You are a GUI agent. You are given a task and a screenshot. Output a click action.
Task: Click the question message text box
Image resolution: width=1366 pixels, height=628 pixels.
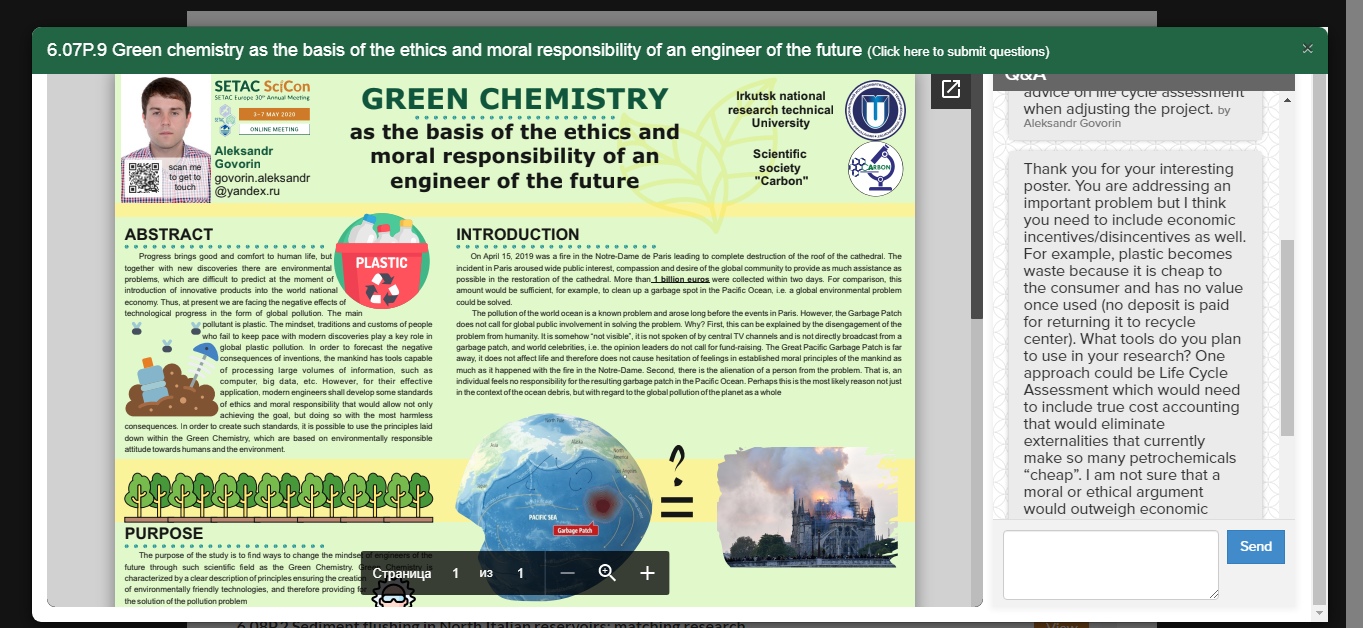click(x=1110, y=565)
